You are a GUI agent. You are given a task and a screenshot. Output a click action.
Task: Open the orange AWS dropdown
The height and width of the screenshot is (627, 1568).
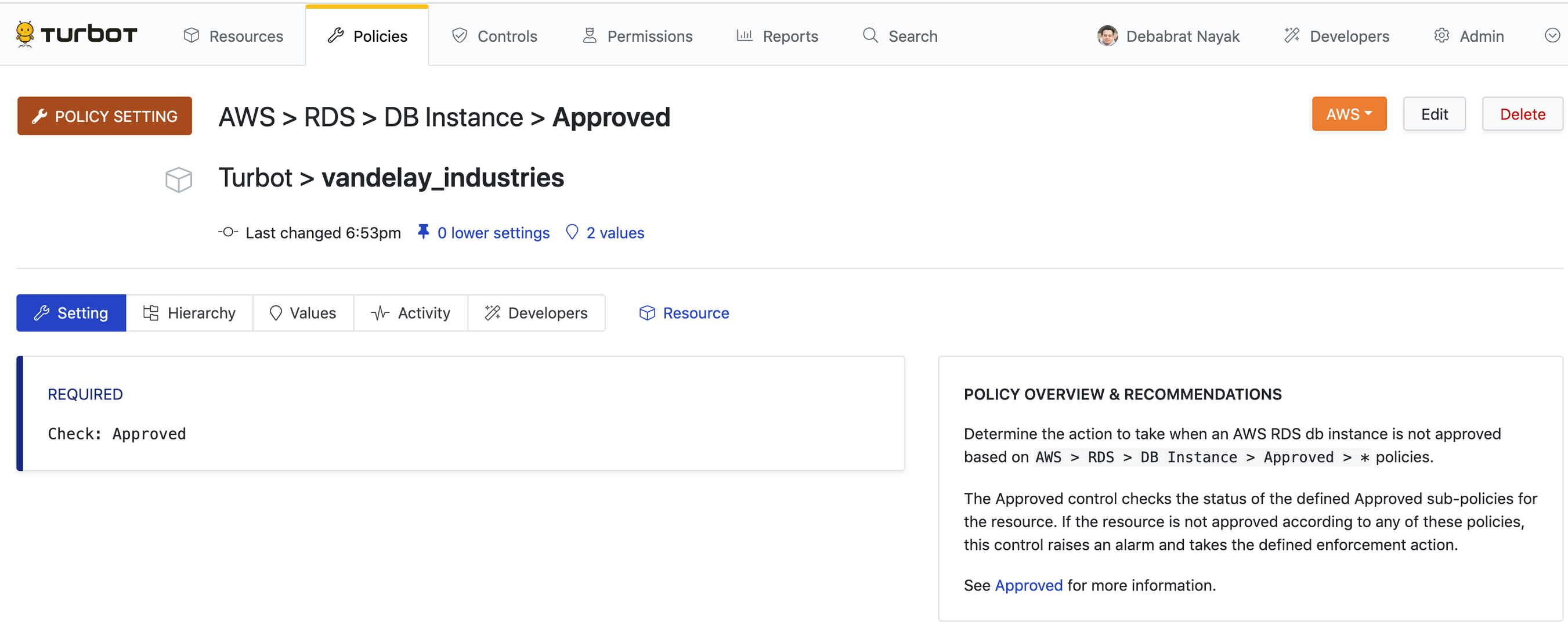pos(1349,114)
